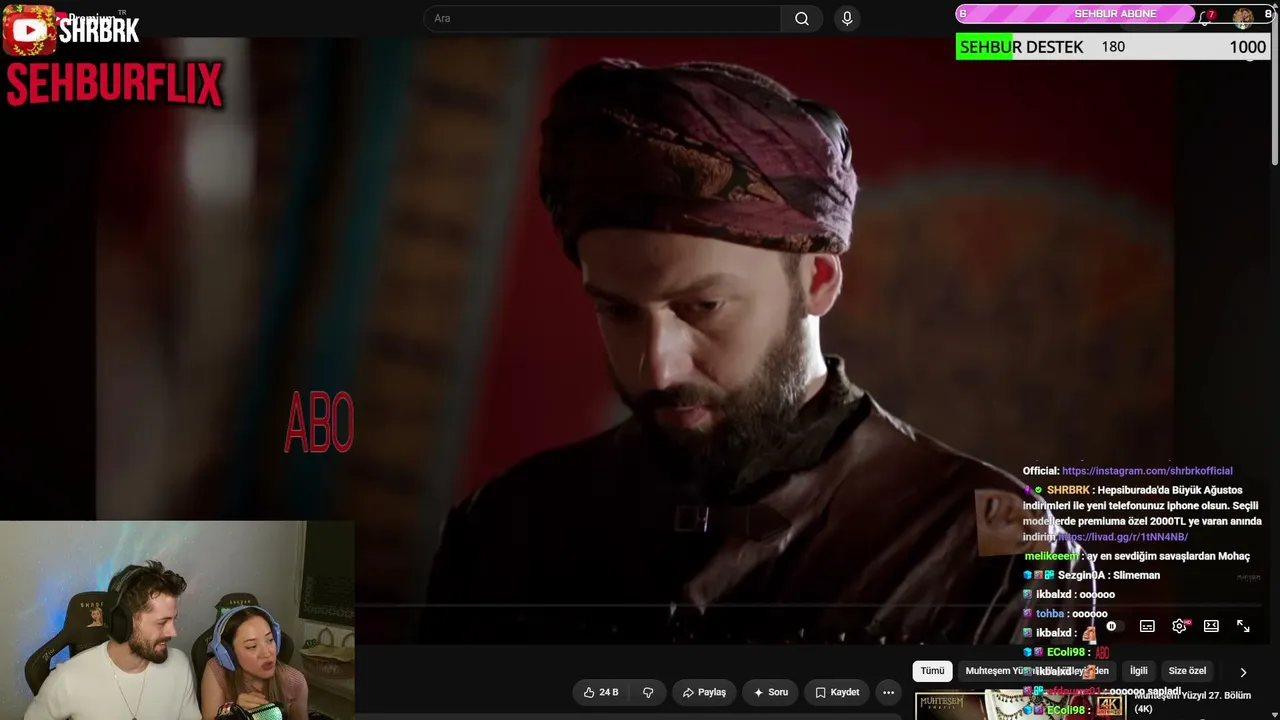The width and height of the screenshot is (1280, 720).
Task: Open the notifications bell
Action: pyautogui.click(x=1206, y=18)
